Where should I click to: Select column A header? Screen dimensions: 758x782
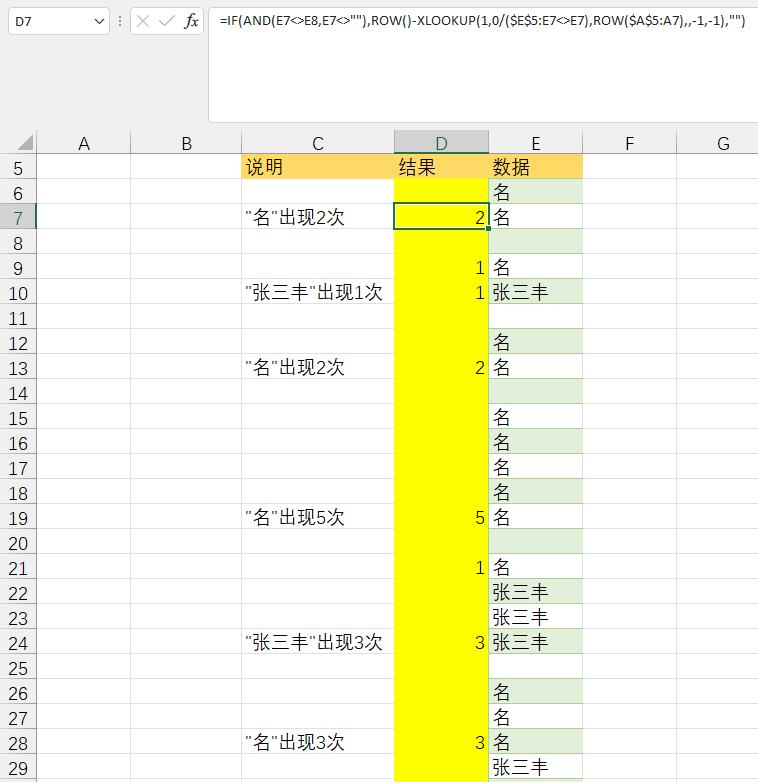pyautogui.click(x=84, y=143)
